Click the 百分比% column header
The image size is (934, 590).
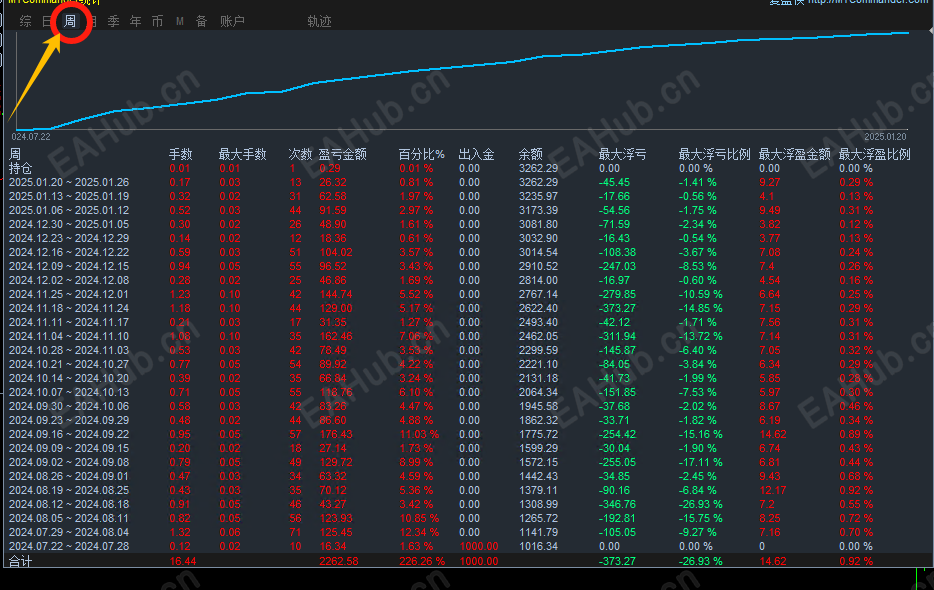point(422,154)
